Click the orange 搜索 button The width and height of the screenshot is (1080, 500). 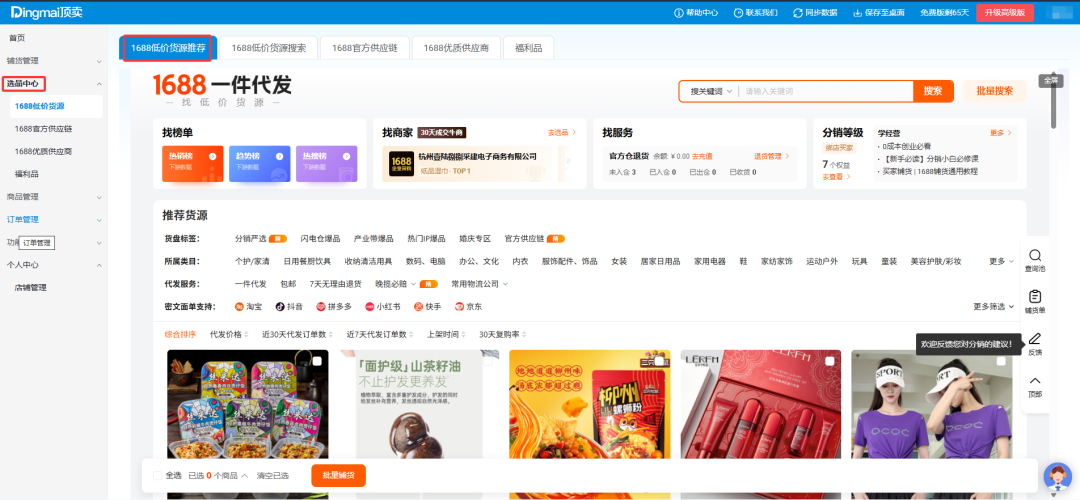coord(933,91)
